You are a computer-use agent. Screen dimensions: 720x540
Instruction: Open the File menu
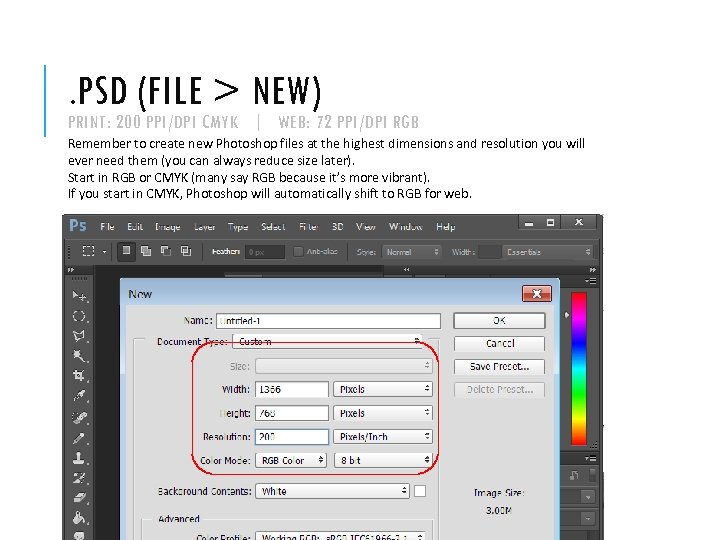[107, 226]
